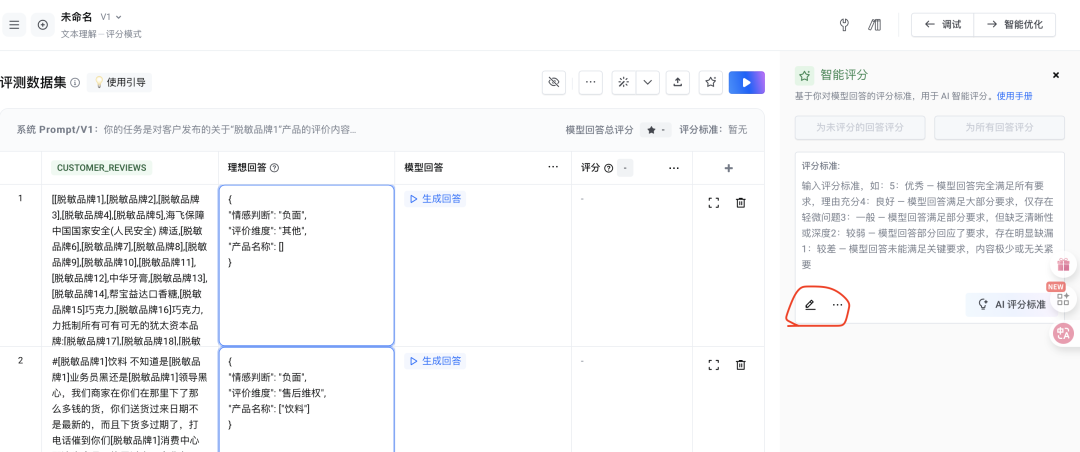Click help icon next to 评分 header

tap(608, 167)
